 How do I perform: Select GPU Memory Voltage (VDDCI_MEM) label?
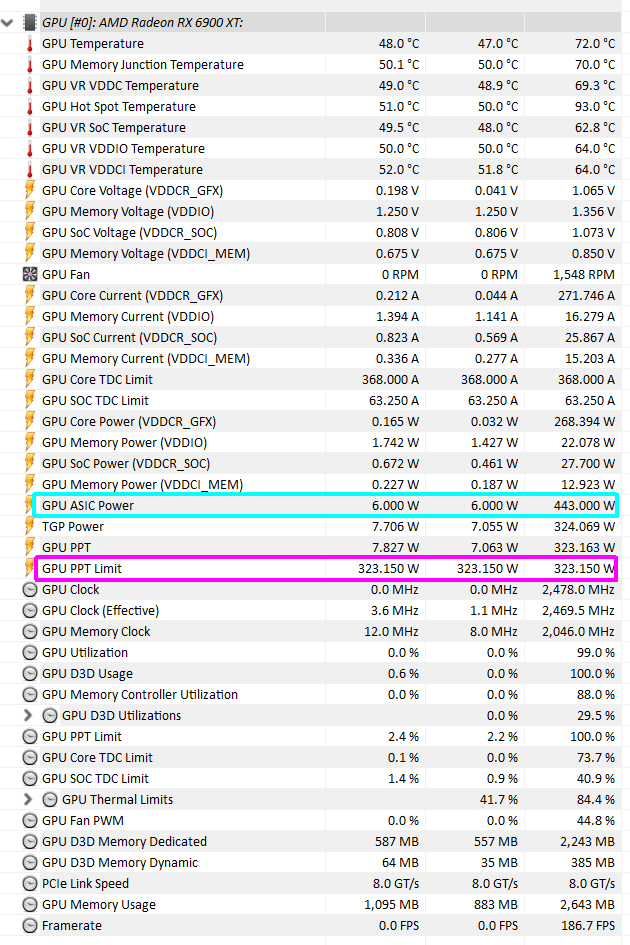click(146, 254)
